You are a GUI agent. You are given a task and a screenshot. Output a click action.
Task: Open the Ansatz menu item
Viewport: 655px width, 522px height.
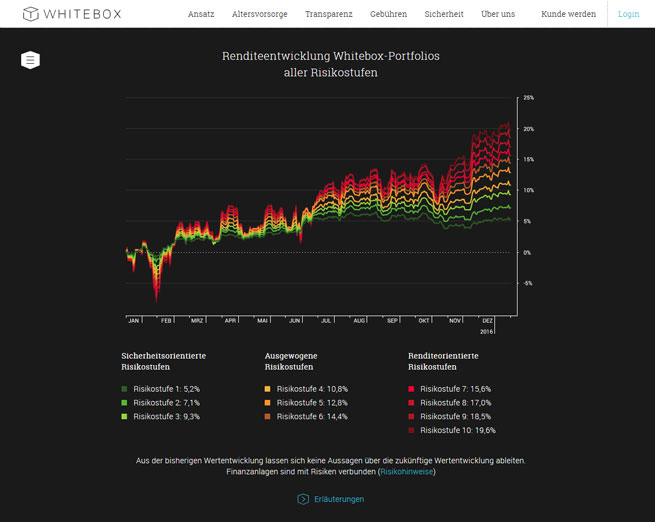click(x=201, y=14)
